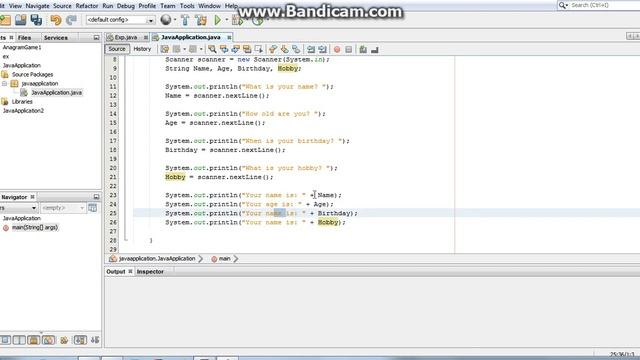Stop macro recording square icon
This screenshot has width=640, height=360.
pos(349,49)
